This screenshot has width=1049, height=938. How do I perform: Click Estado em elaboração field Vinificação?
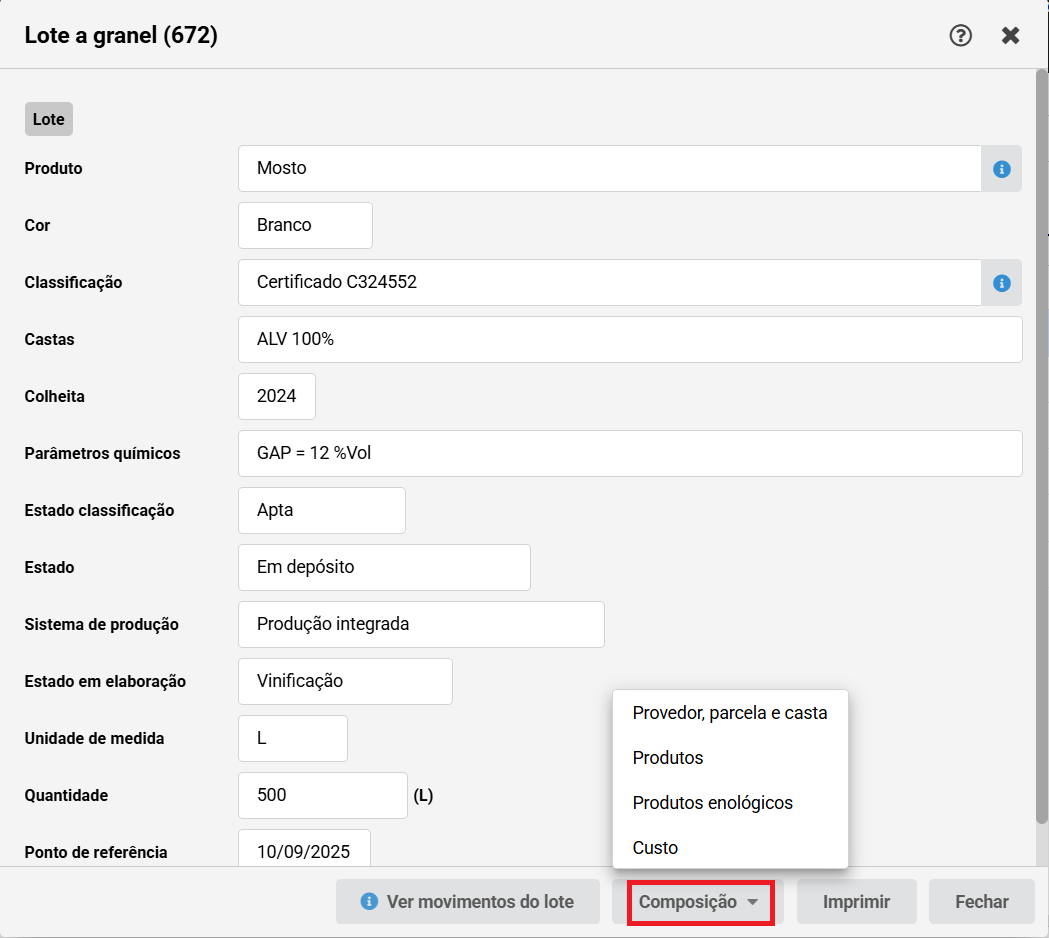(345, 681)
